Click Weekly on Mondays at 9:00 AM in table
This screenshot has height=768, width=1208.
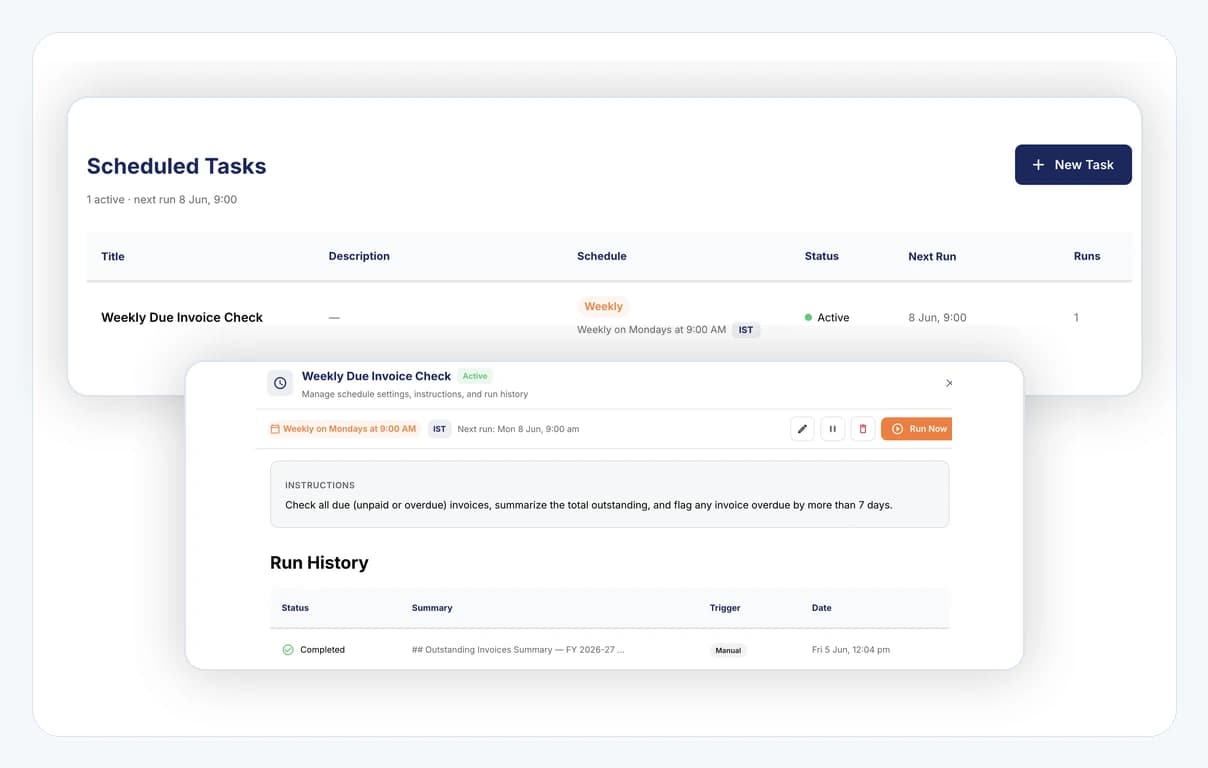(651, 329)
